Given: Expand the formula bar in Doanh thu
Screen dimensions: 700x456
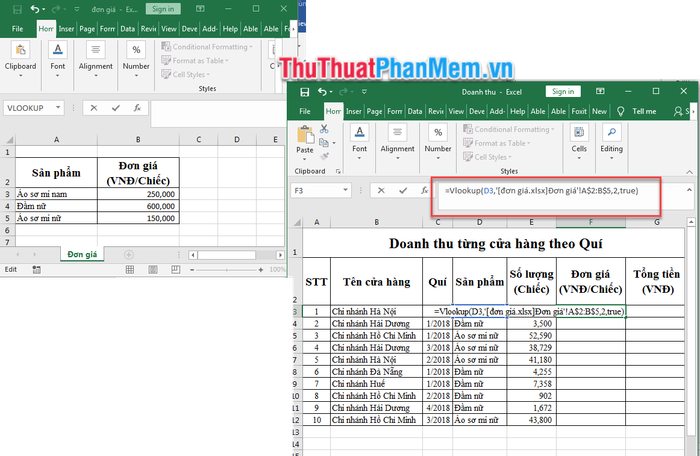Looking at the screenshot, I should click(689, 190).
